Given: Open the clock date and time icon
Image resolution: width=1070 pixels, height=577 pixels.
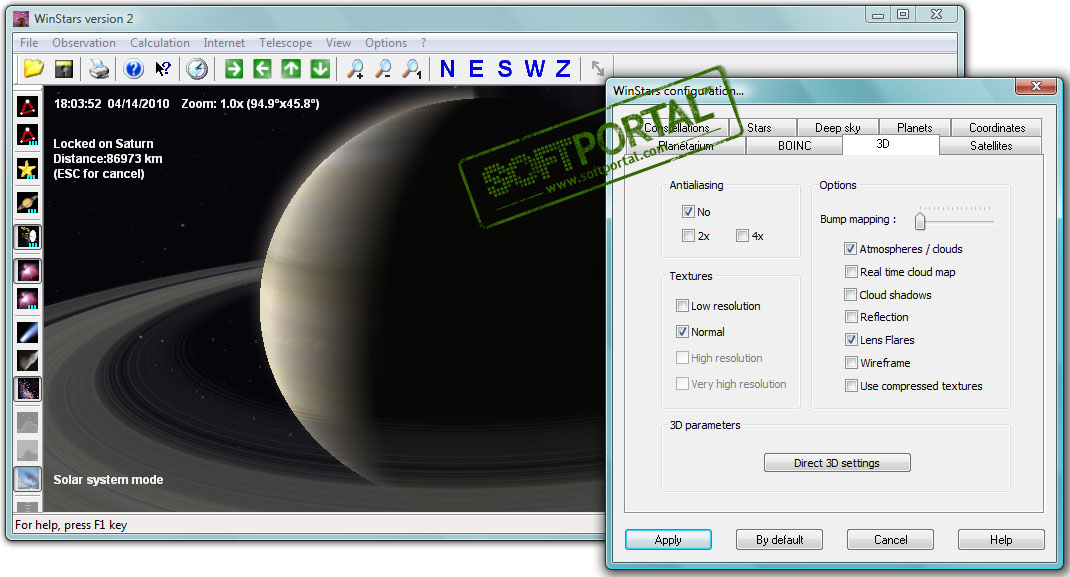Looking at the screenshot, I should (197, 69).
